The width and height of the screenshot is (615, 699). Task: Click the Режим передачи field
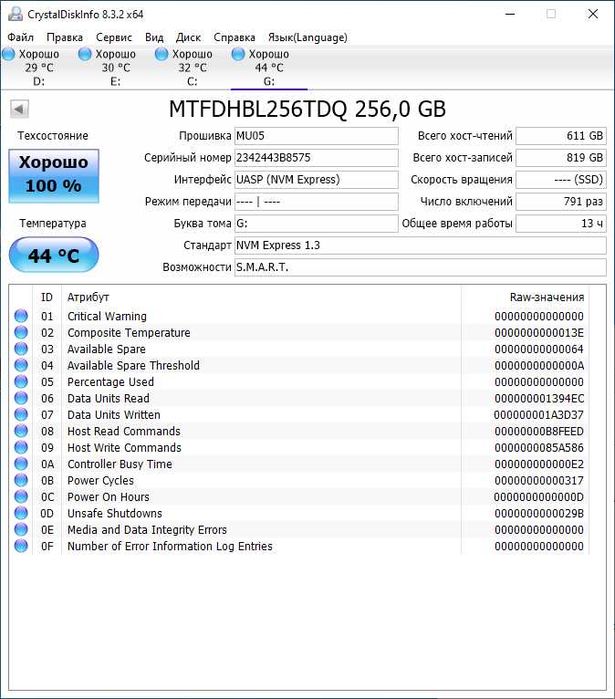(316, 201)
